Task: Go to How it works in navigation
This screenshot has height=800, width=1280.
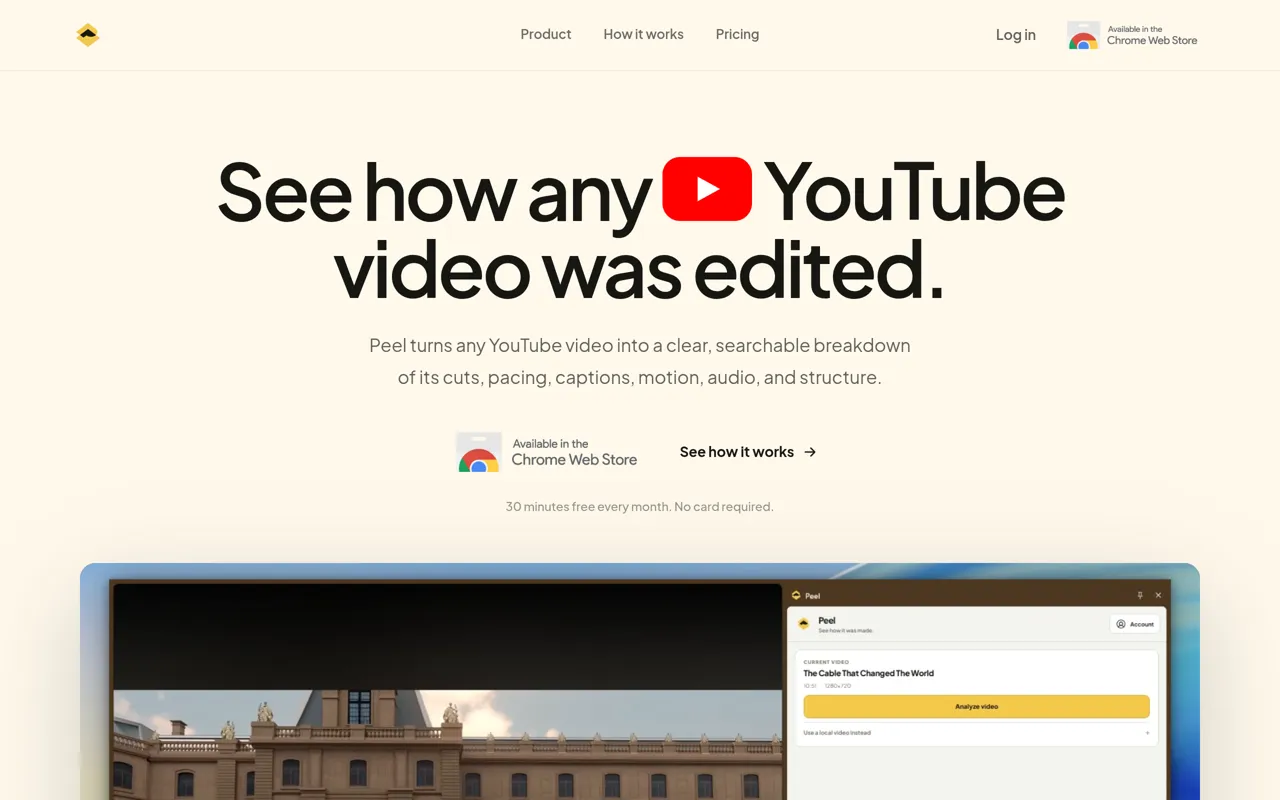Action: click(x=644, y=34)
